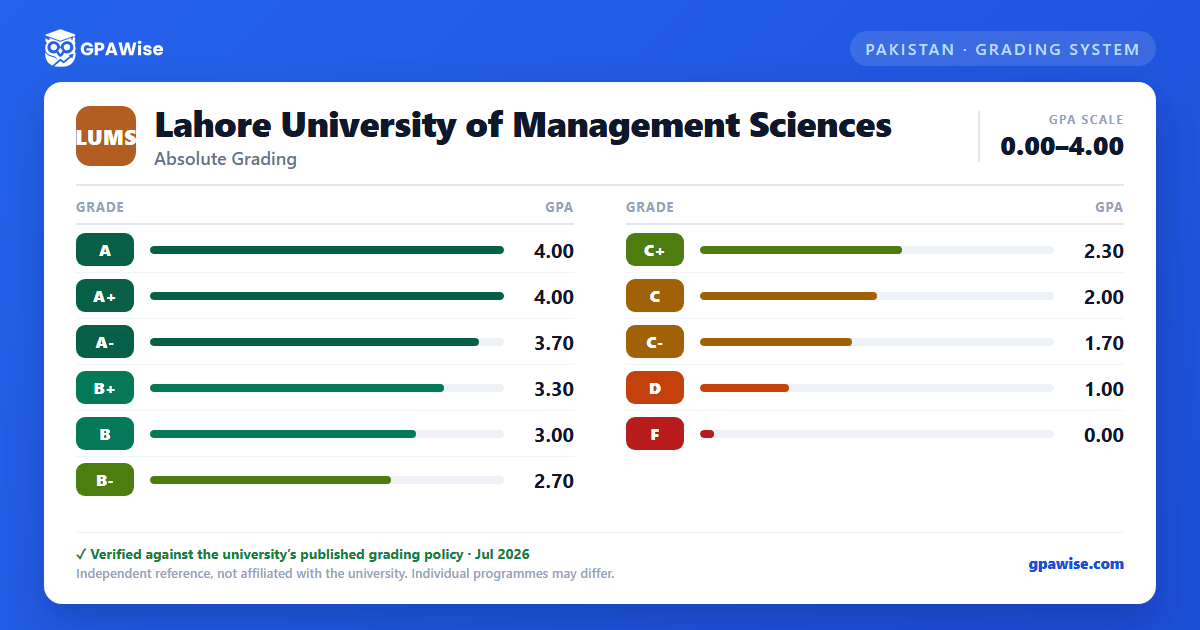The height and width of the screenshot is (630, 1200).
Task: Select the C- grade badge
Action: point(655,342)
